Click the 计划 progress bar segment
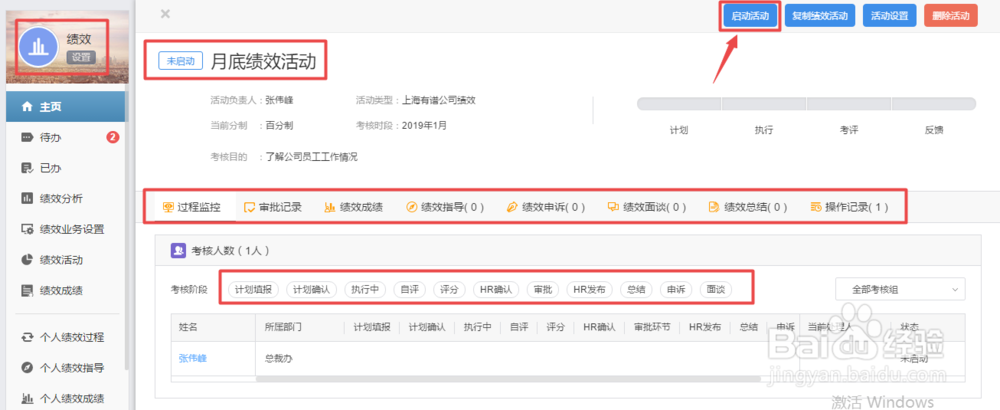The height and width of the screenshot is (410, 1000). [x=679, y=104]
